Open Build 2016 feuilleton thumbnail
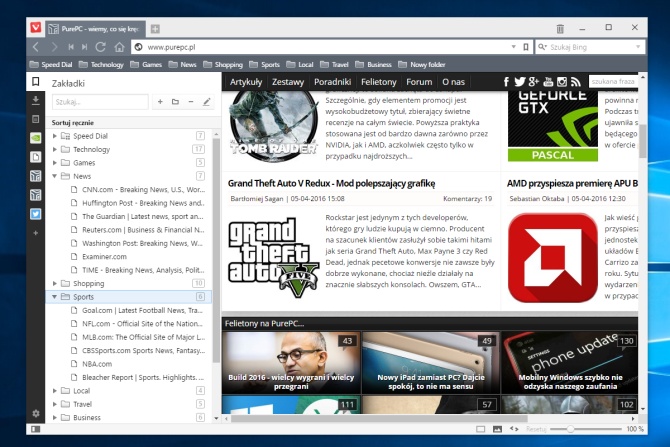 click(x=291, y=362)
